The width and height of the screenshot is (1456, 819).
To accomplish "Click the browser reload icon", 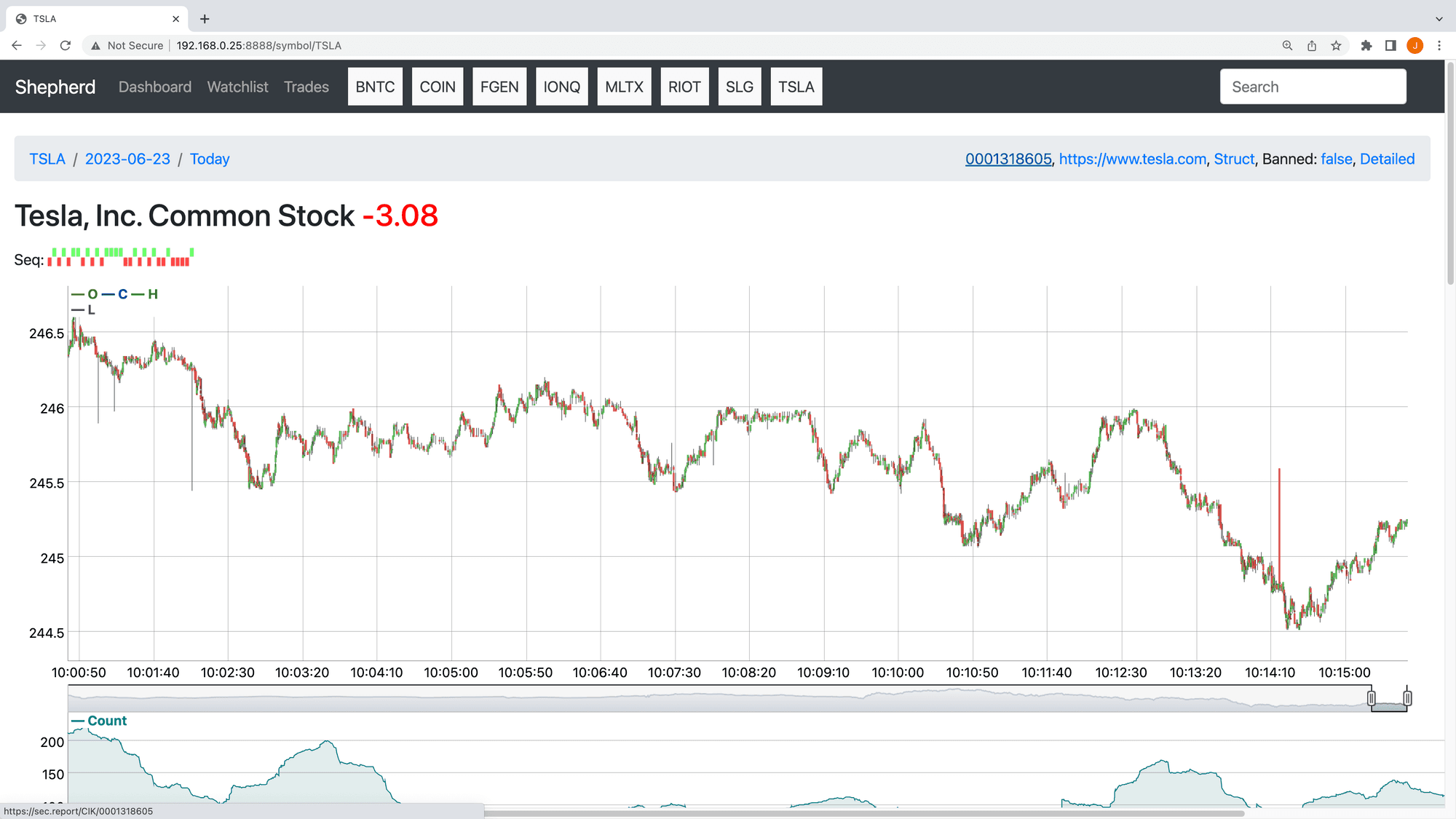I will [x=66, y=45].
